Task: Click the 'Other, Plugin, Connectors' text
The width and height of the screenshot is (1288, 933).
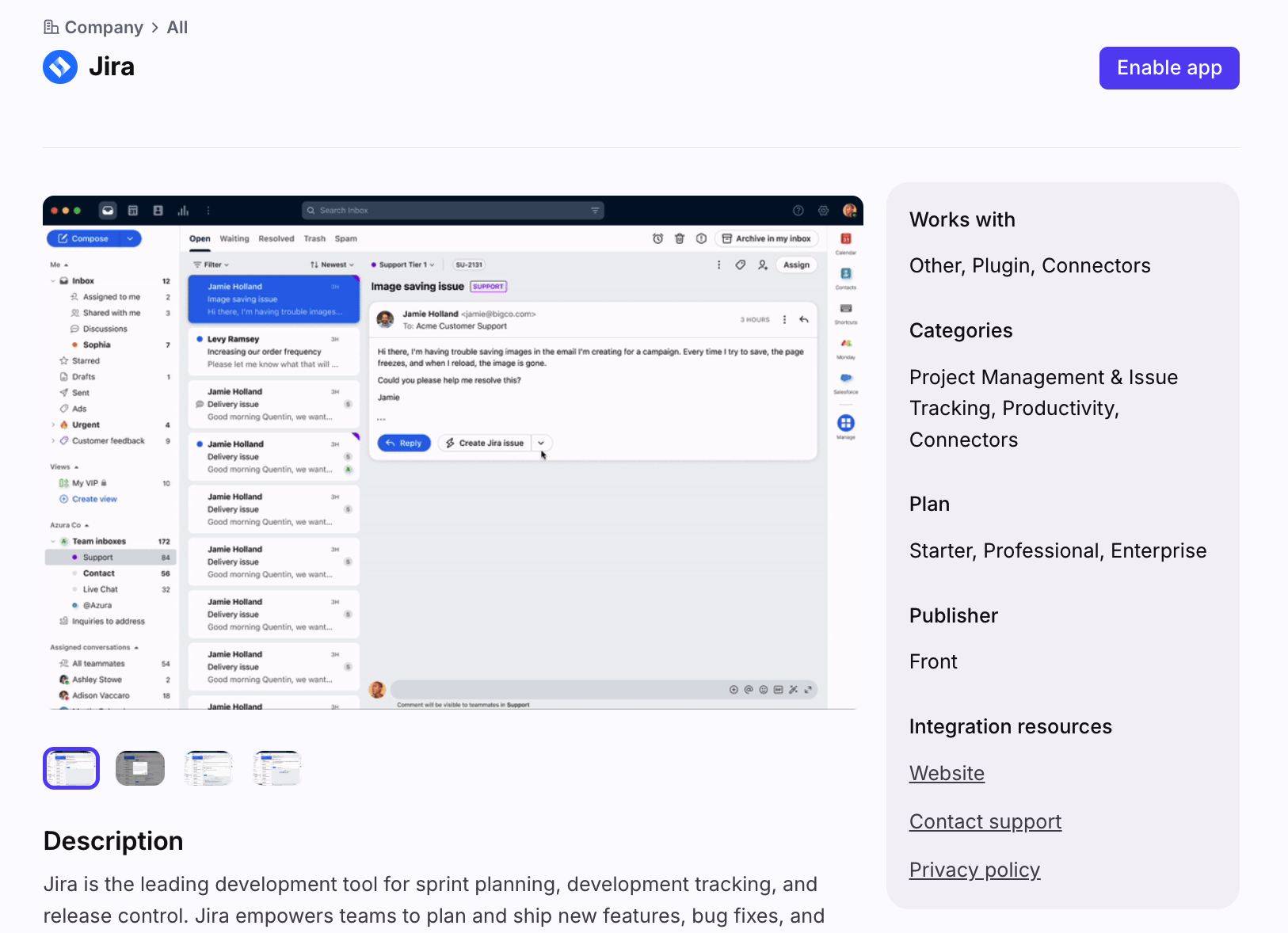Action: pyautogui.click(x=1030, y=266)
